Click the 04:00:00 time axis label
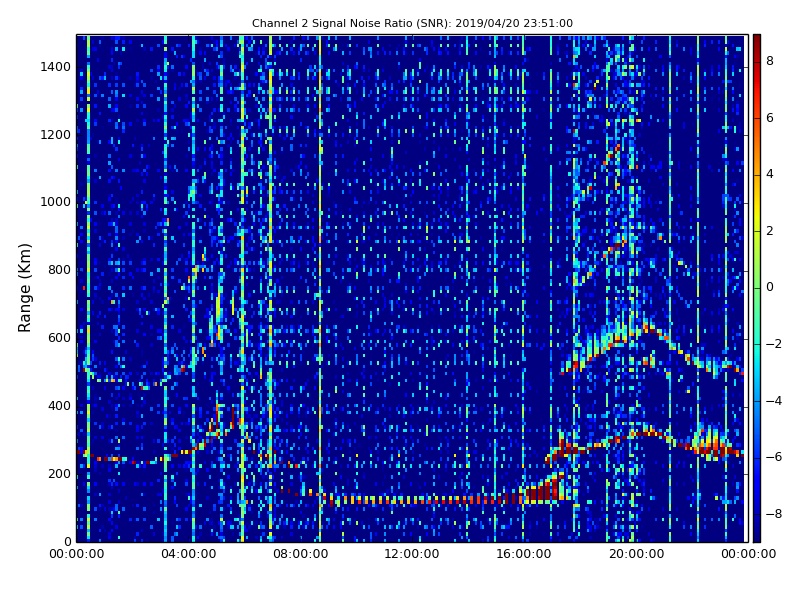This screenshot has width=800, height=600. 189,554
